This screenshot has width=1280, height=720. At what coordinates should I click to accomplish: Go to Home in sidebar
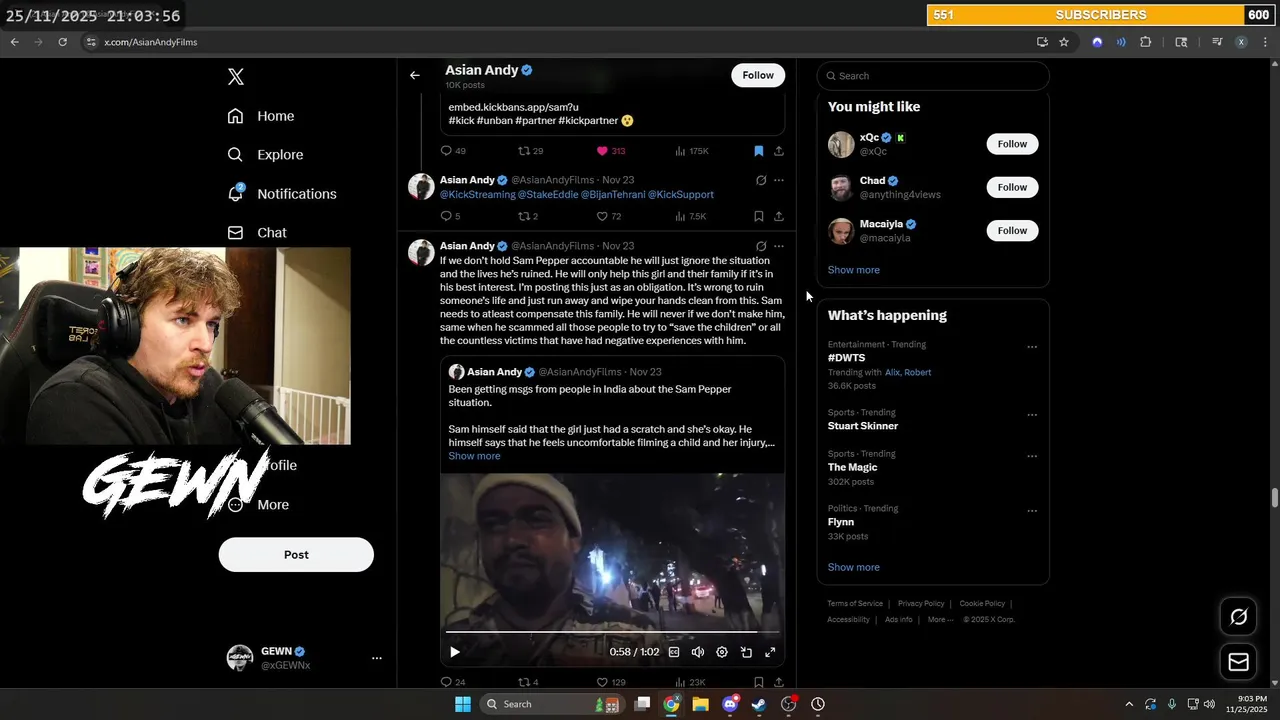coord(261,116)
